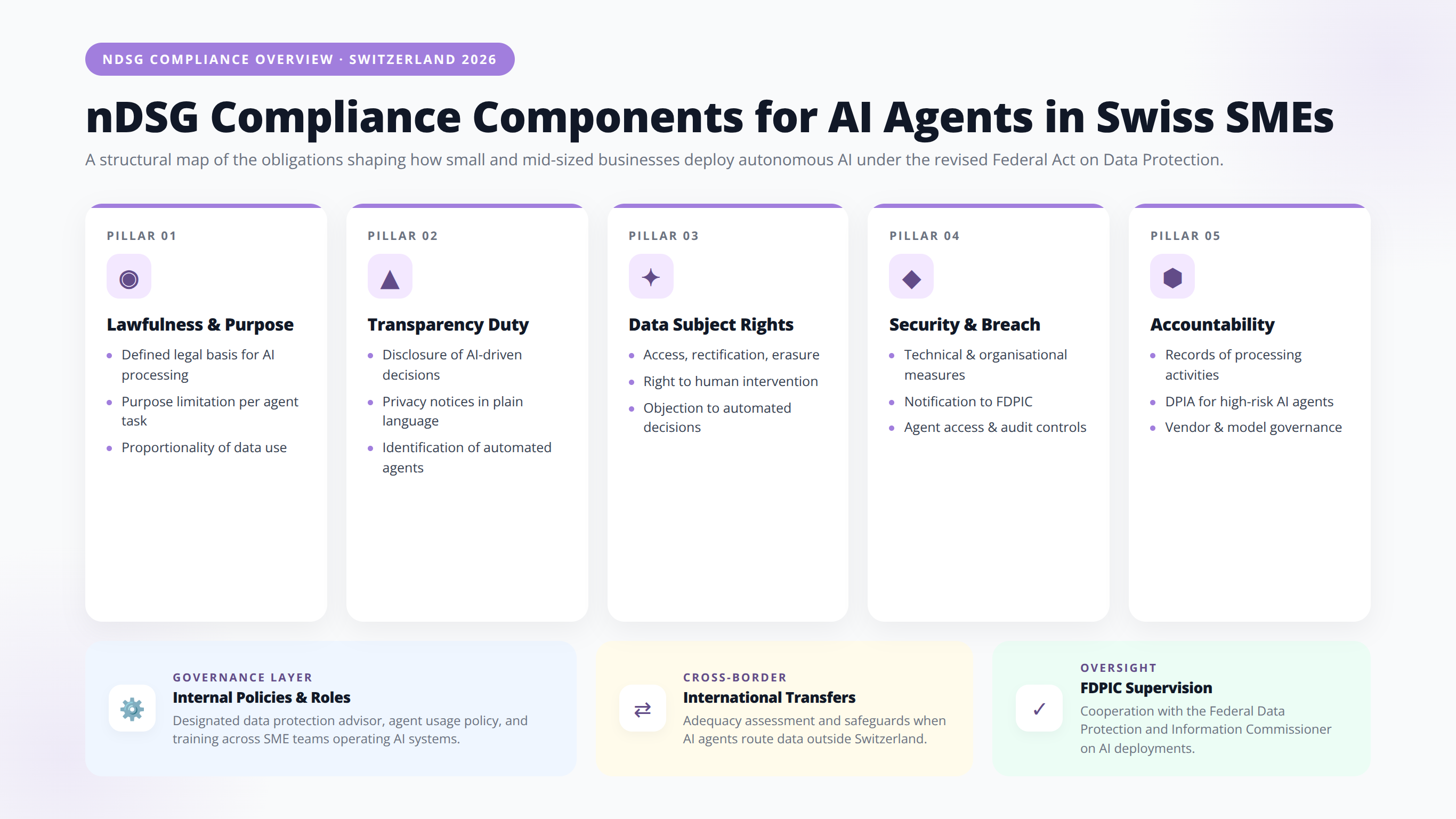Image resolution: width=1456 pixels, height=819 pixels.
Task: Click the diamond icon in Pillar 04
Action: (911, 277)
